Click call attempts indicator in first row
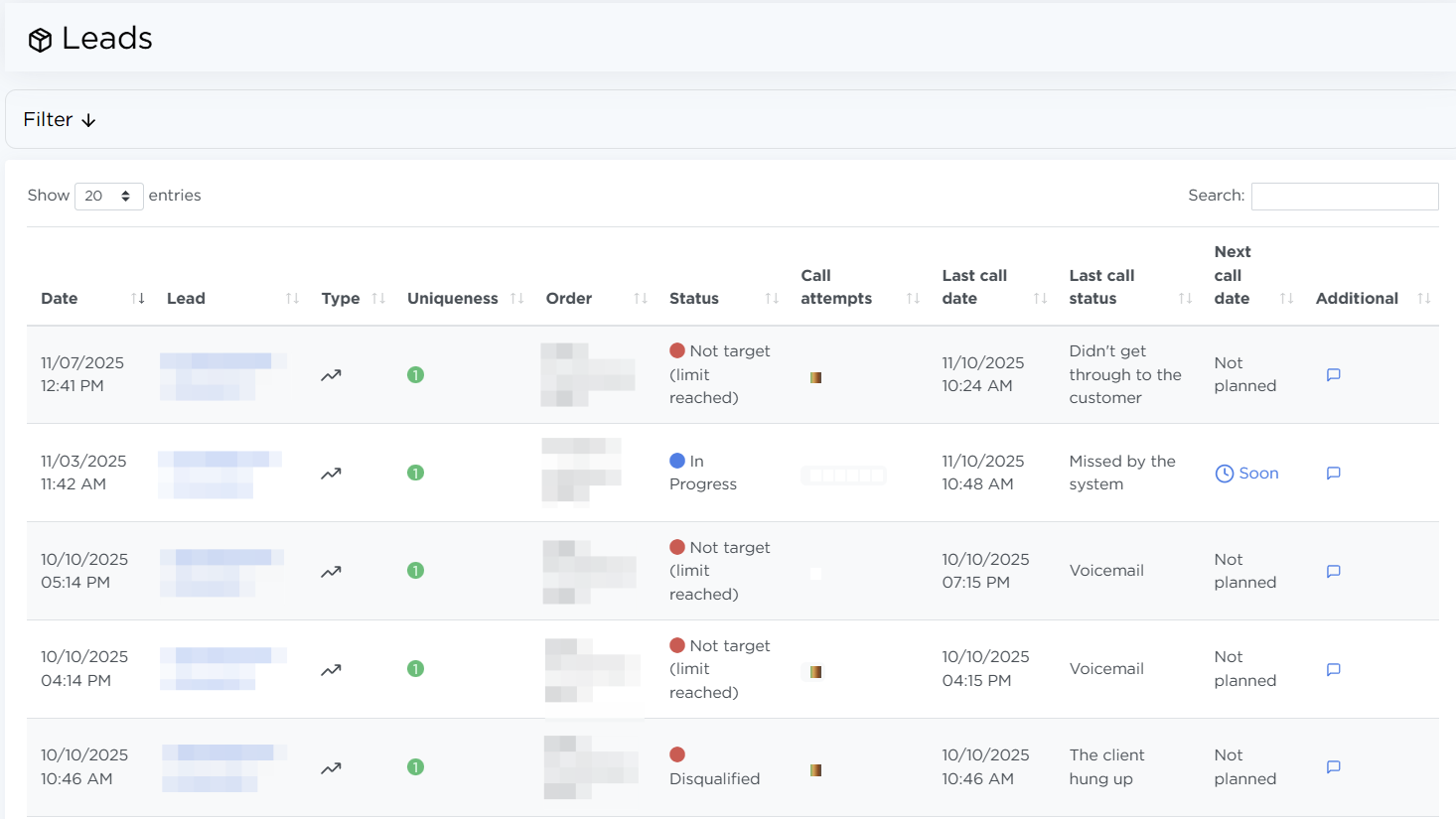 (x=815, y=377)
